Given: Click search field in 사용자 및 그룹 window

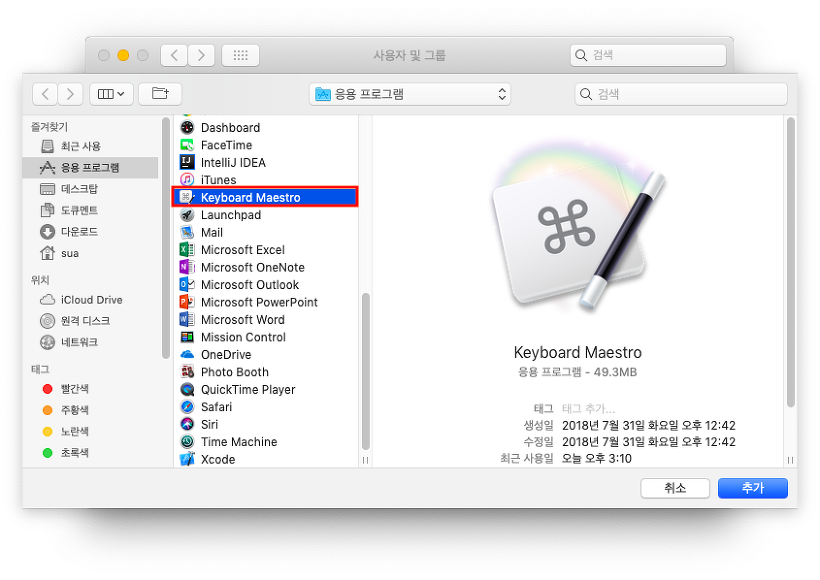Looking at the screenshot, I should [x=648, y=55].
